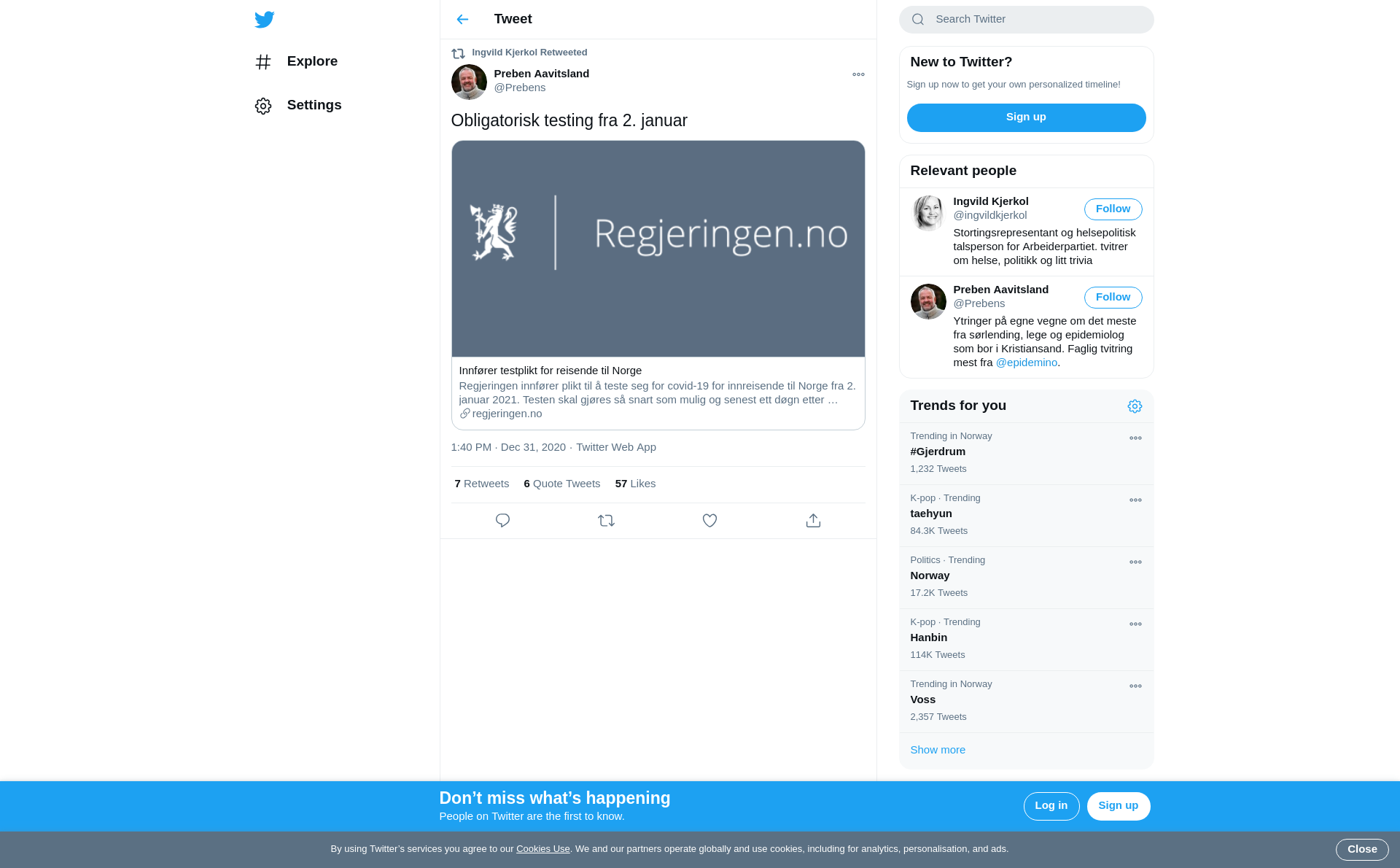Open the Voss trend
Viewport: 1400px width, 868px height.
1026,702
